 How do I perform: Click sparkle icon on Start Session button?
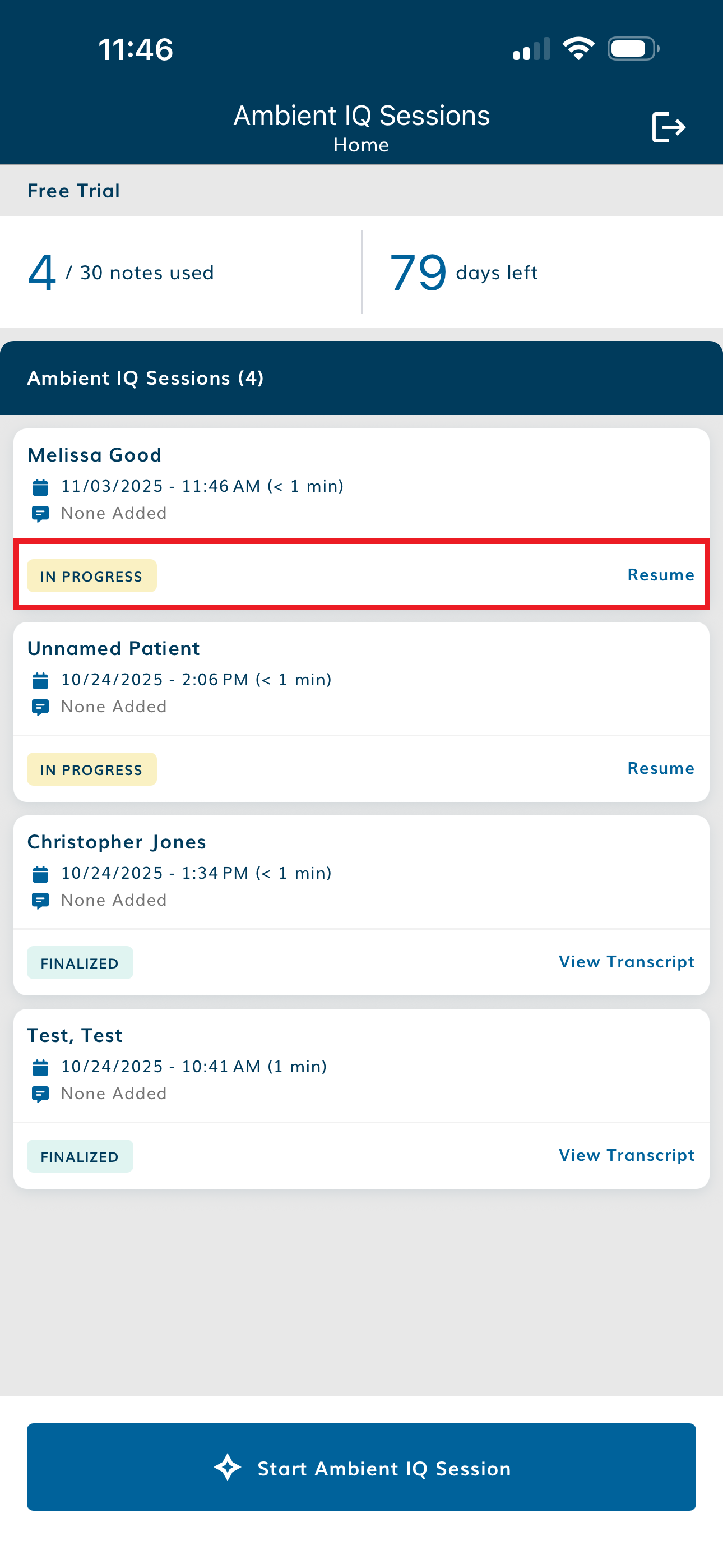[x=228, y=1468]
